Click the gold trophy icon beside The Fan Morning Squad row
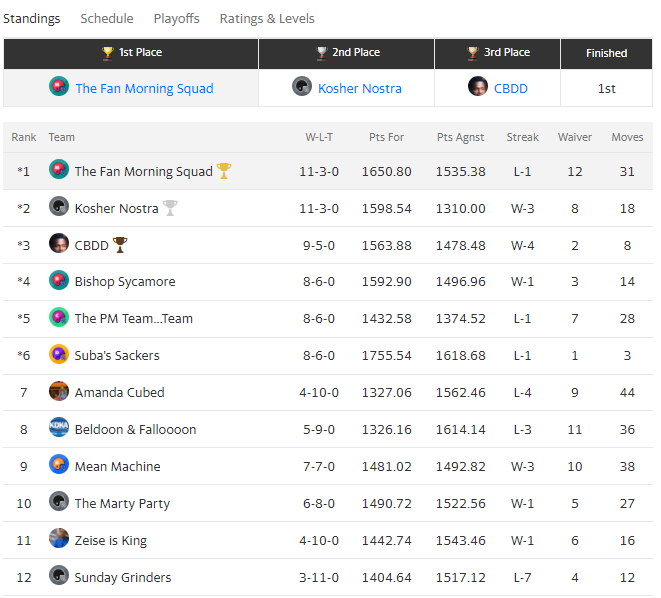661x598 pixels. point(224,171)
